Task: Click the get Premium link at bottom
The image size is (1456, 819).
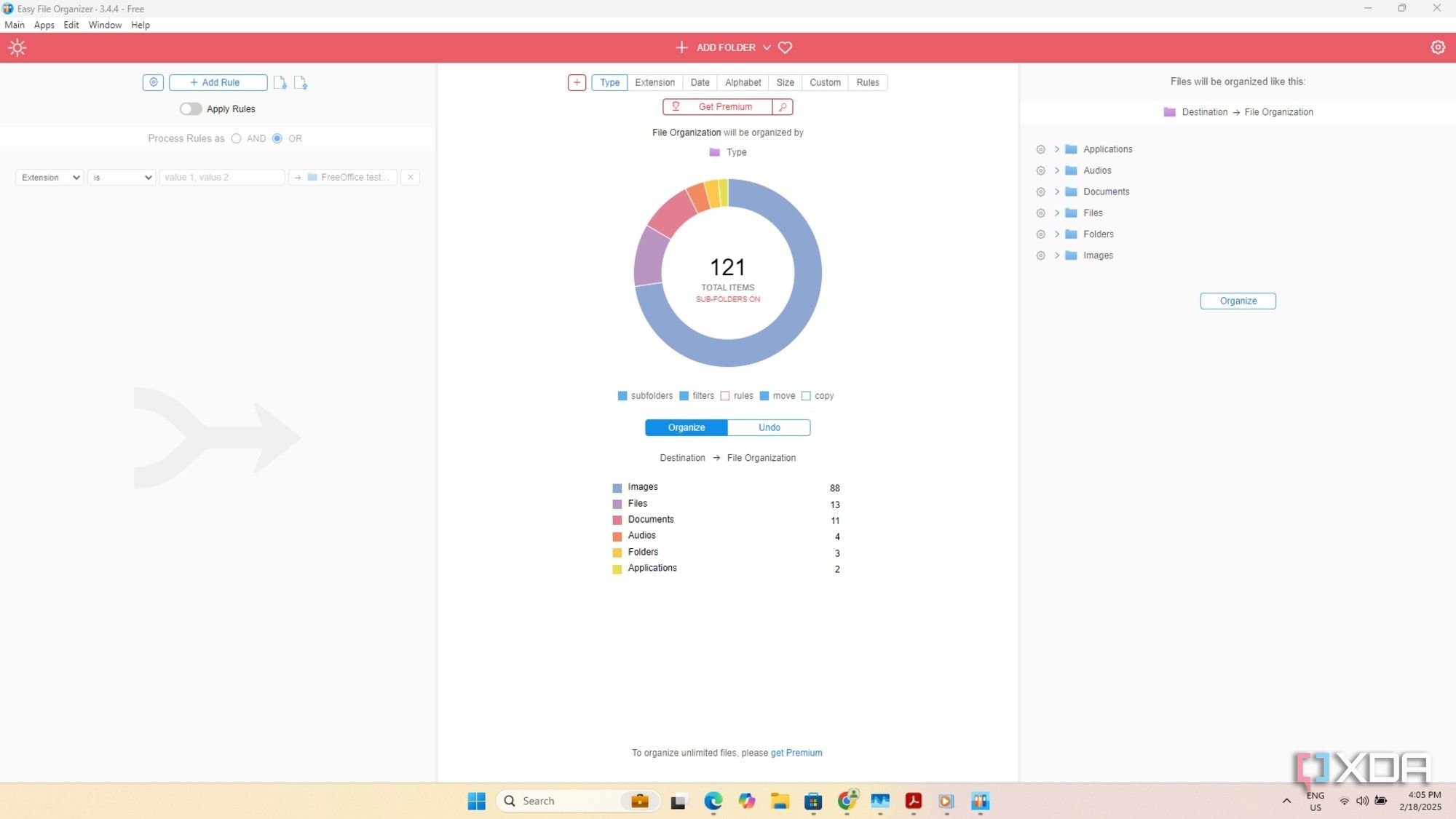Action: click(796, 753)
